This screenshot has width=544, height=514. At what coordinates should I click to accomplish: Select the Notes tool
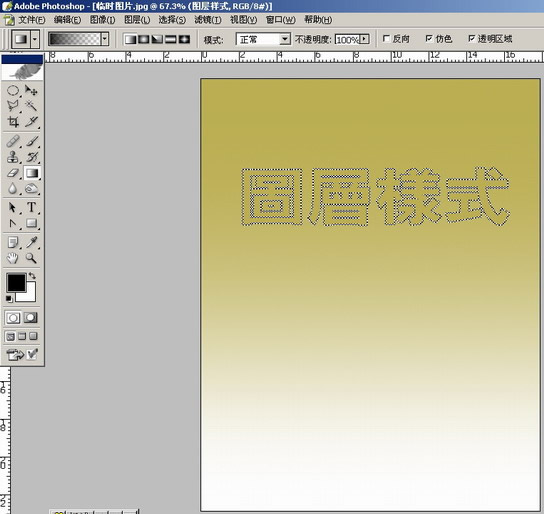click(x=13, y=242)
